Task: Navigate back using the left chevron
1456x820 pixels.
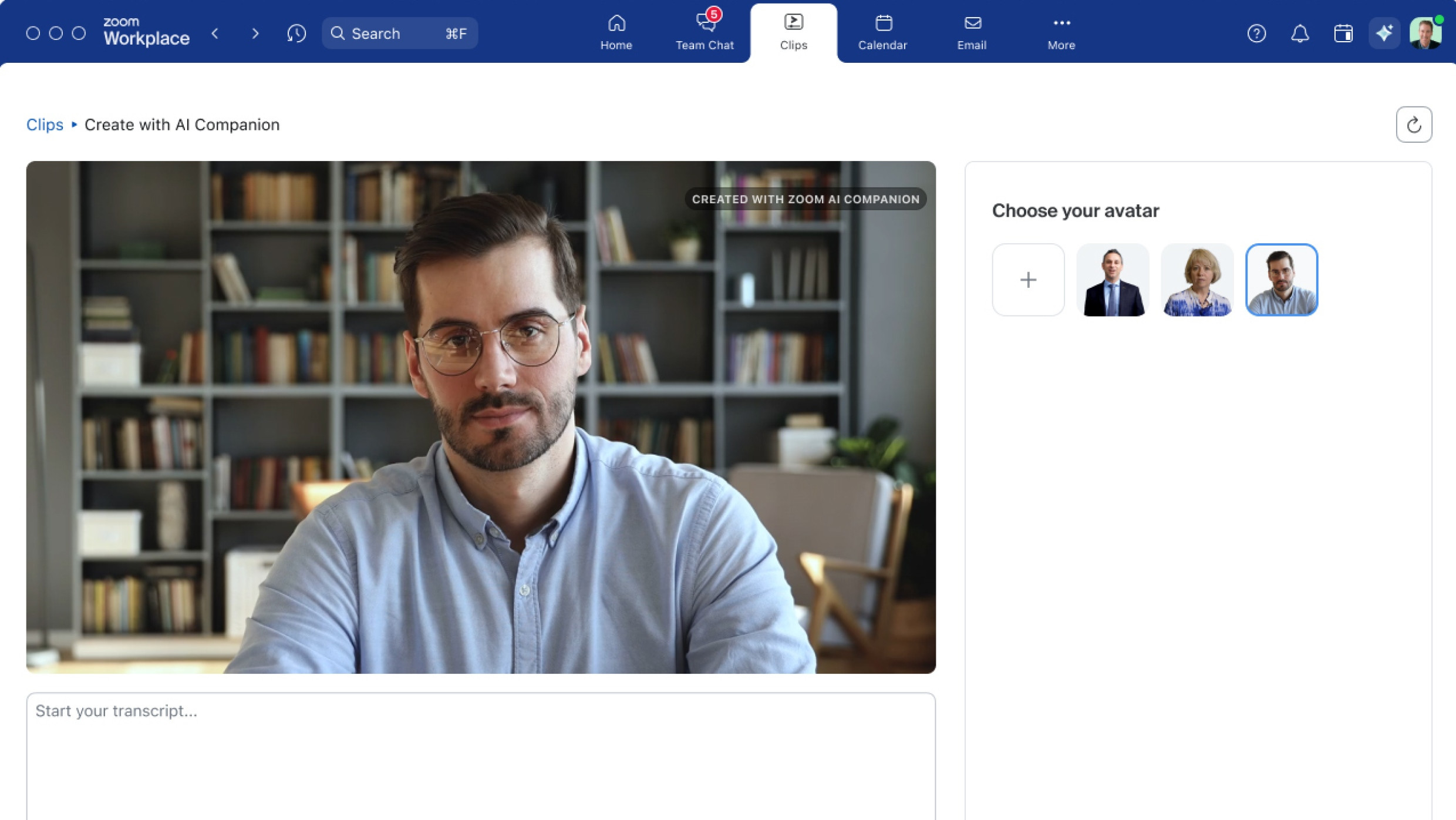Action: (215, 33)
